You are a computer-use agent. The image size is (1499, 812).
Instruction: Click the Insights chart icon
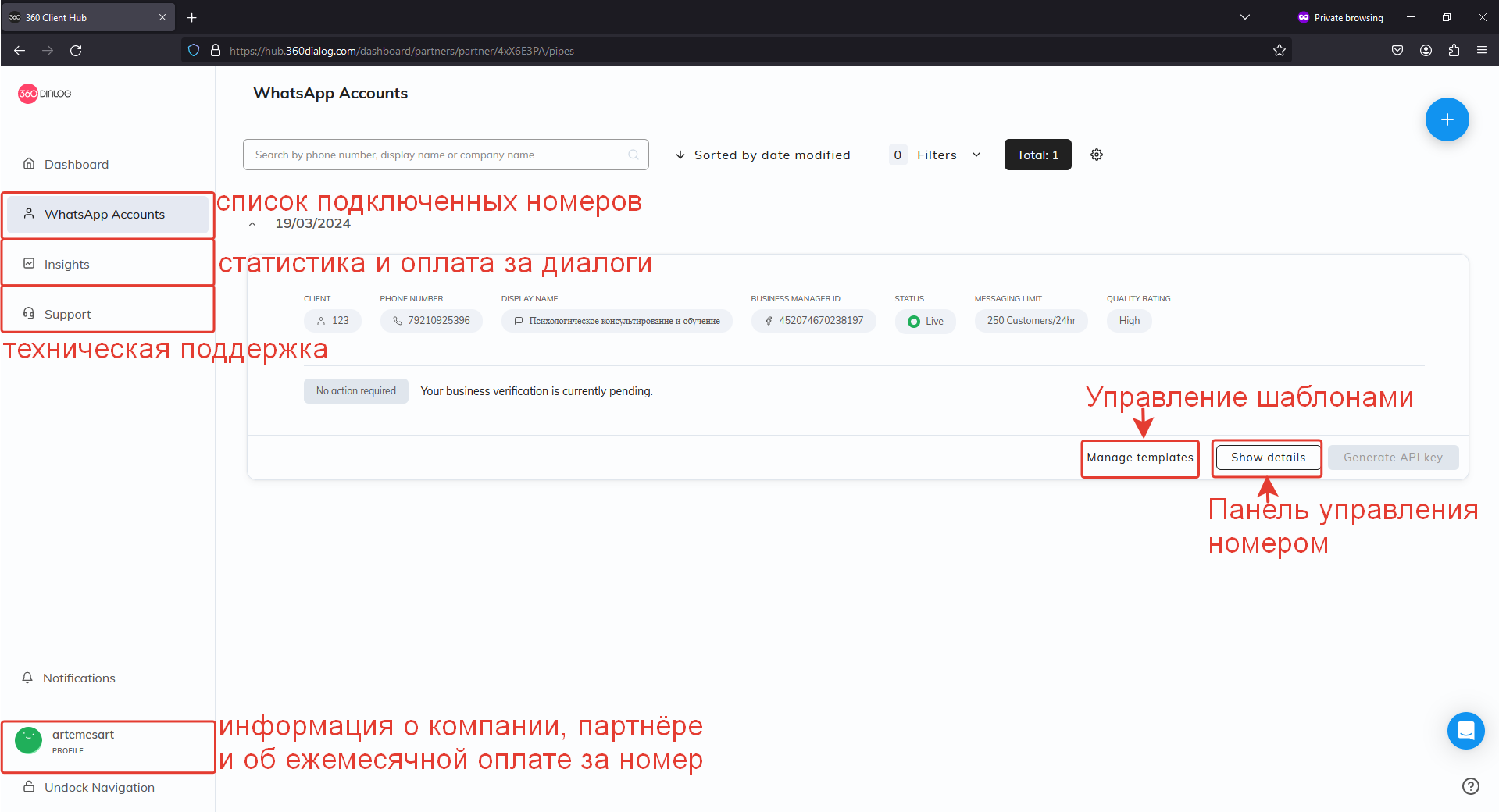coord(29,263)
